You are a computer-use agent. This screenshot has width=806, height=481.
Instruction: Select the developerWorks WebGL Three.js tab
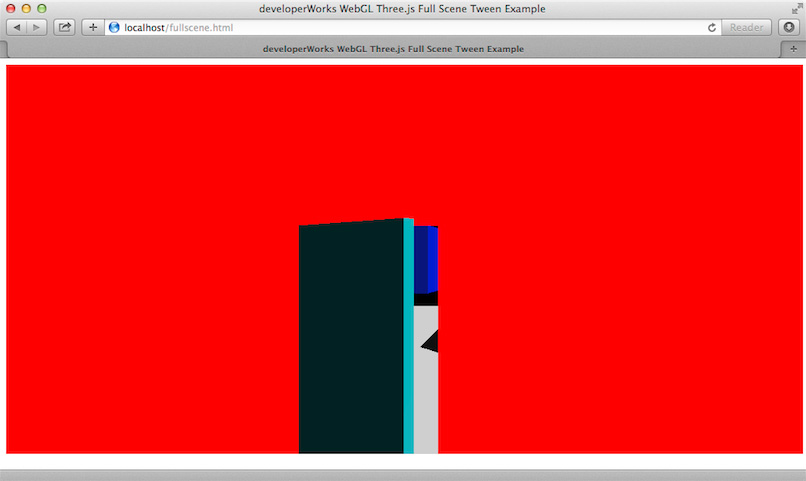pos(393,49)
